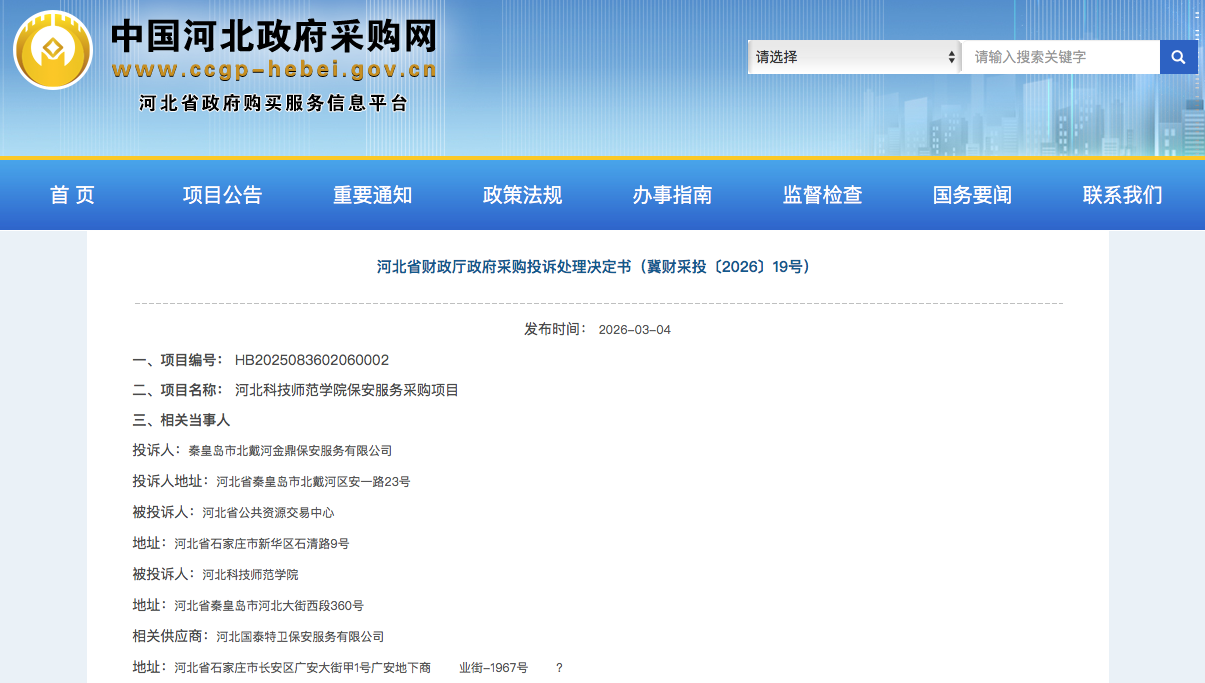Image resolution: width=1205 pixels, height=683 pixels.
Task: Click project name 河北科技师范学院保安服务采购项目
Action: coord(346,390)
